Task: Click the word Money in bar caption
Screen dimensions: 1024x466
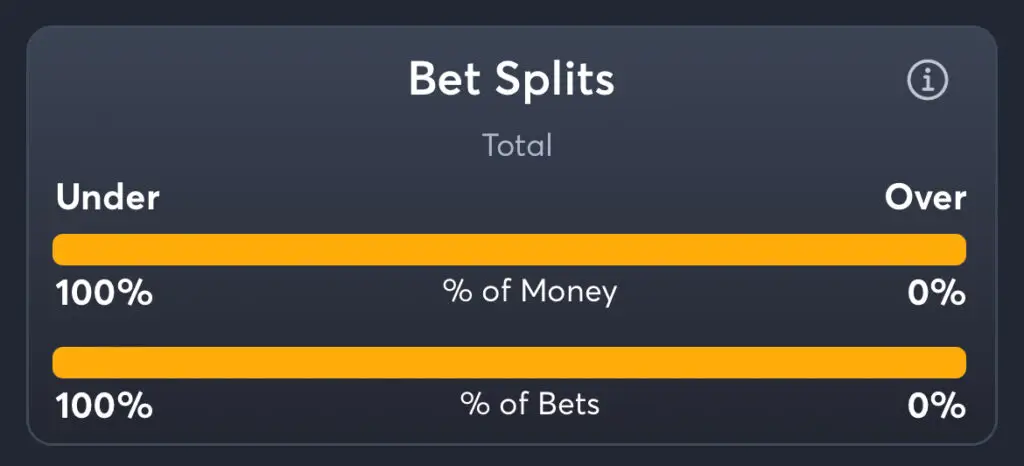Action: tap(569, 292)
